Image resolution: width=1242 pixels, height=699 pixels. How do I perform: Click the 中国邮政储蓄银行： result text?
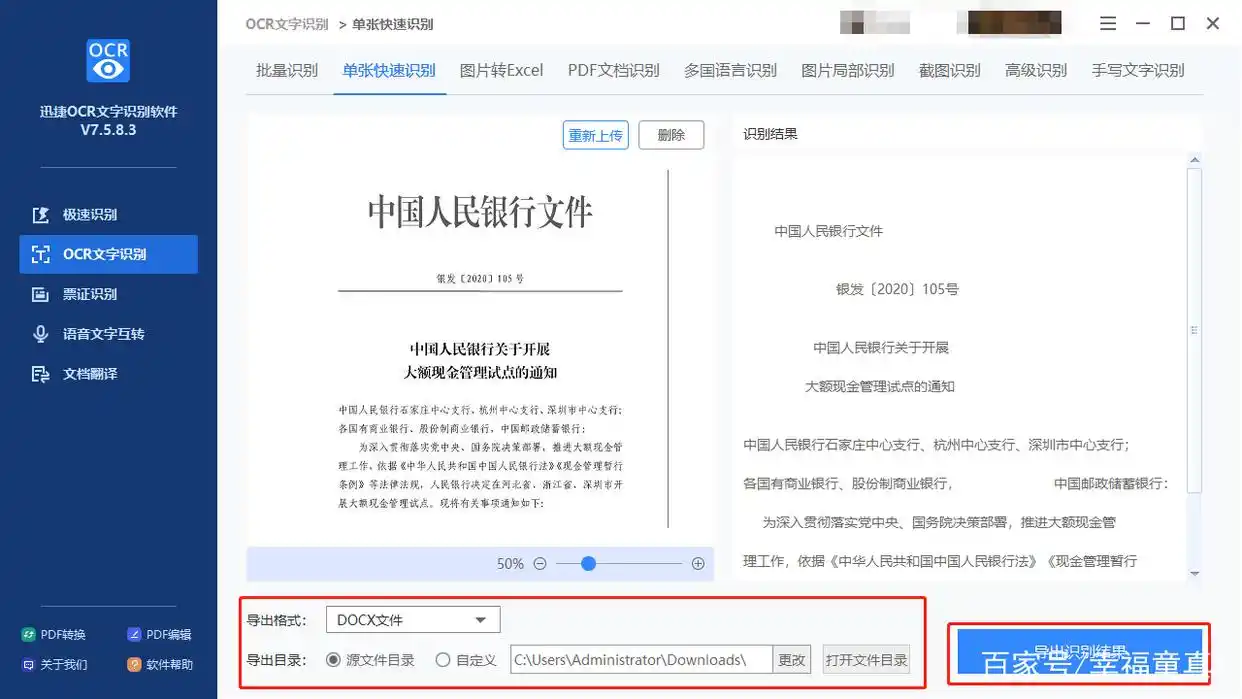pyautogui.click(x=1111, y=483)
